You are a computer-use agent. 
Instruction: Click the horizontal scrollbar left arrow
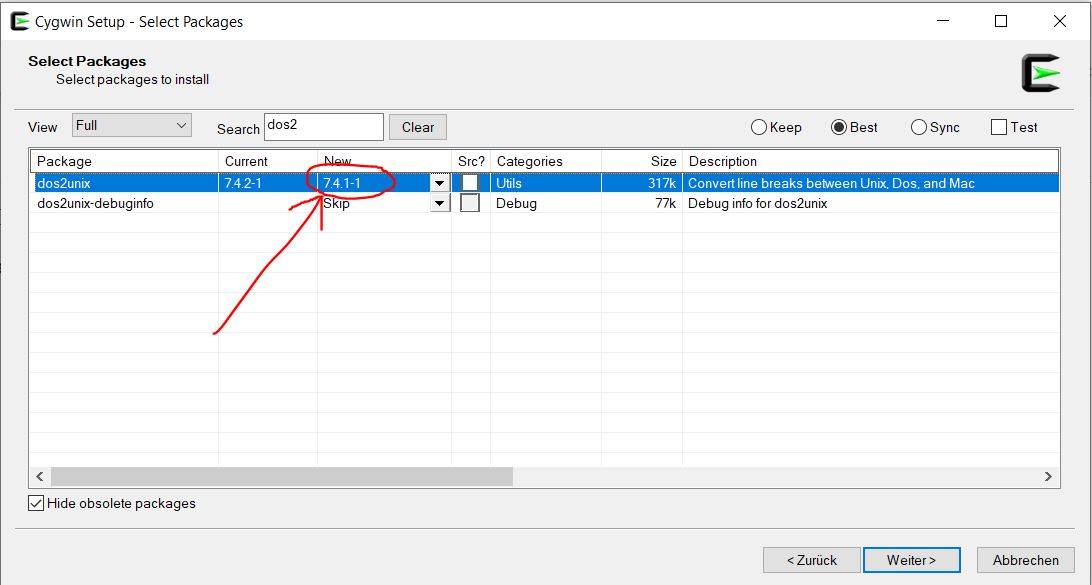click(x=40, y=476)
